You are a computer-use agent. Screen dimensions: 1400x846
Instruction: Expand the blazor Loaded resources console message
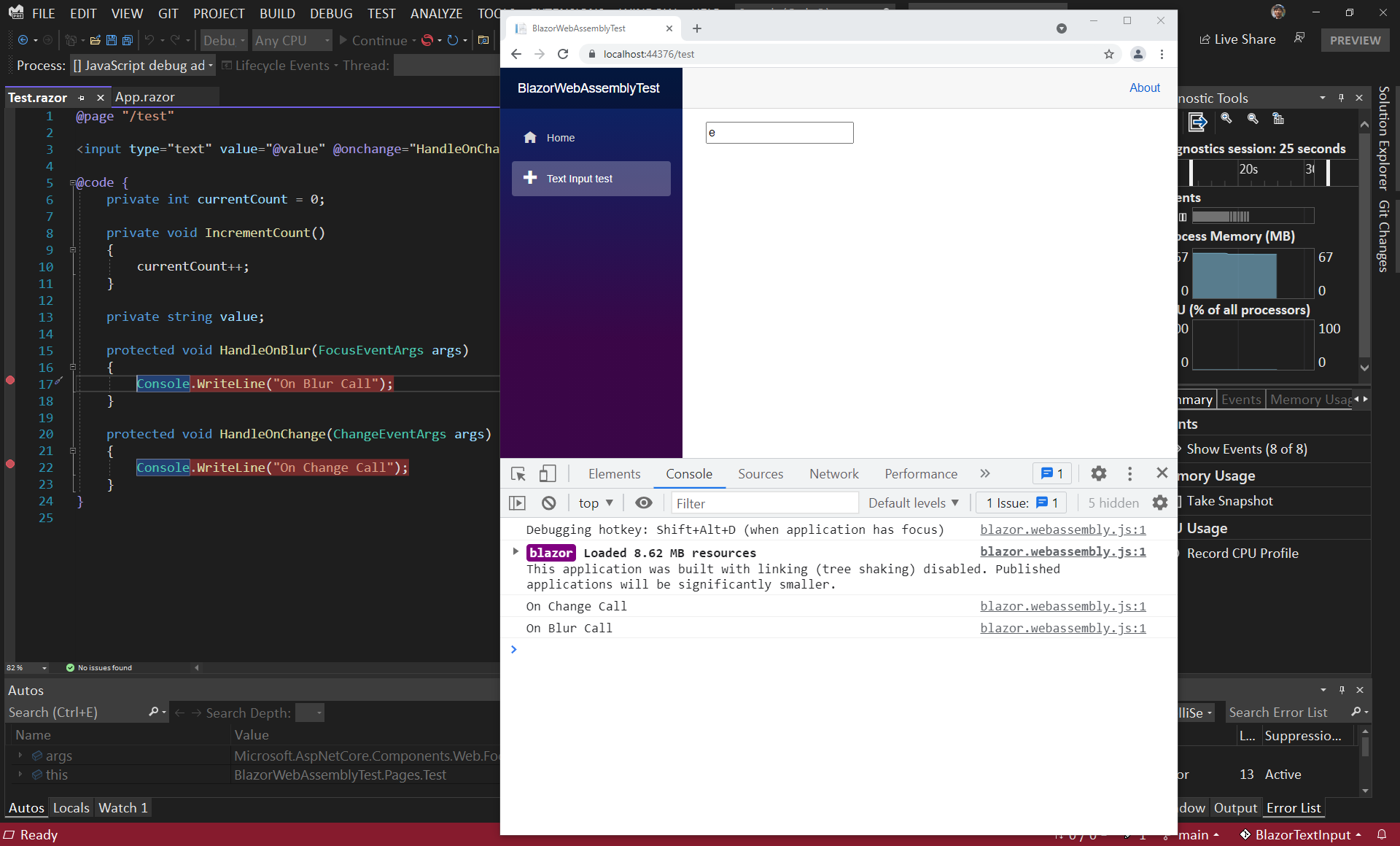coord(516,552)
